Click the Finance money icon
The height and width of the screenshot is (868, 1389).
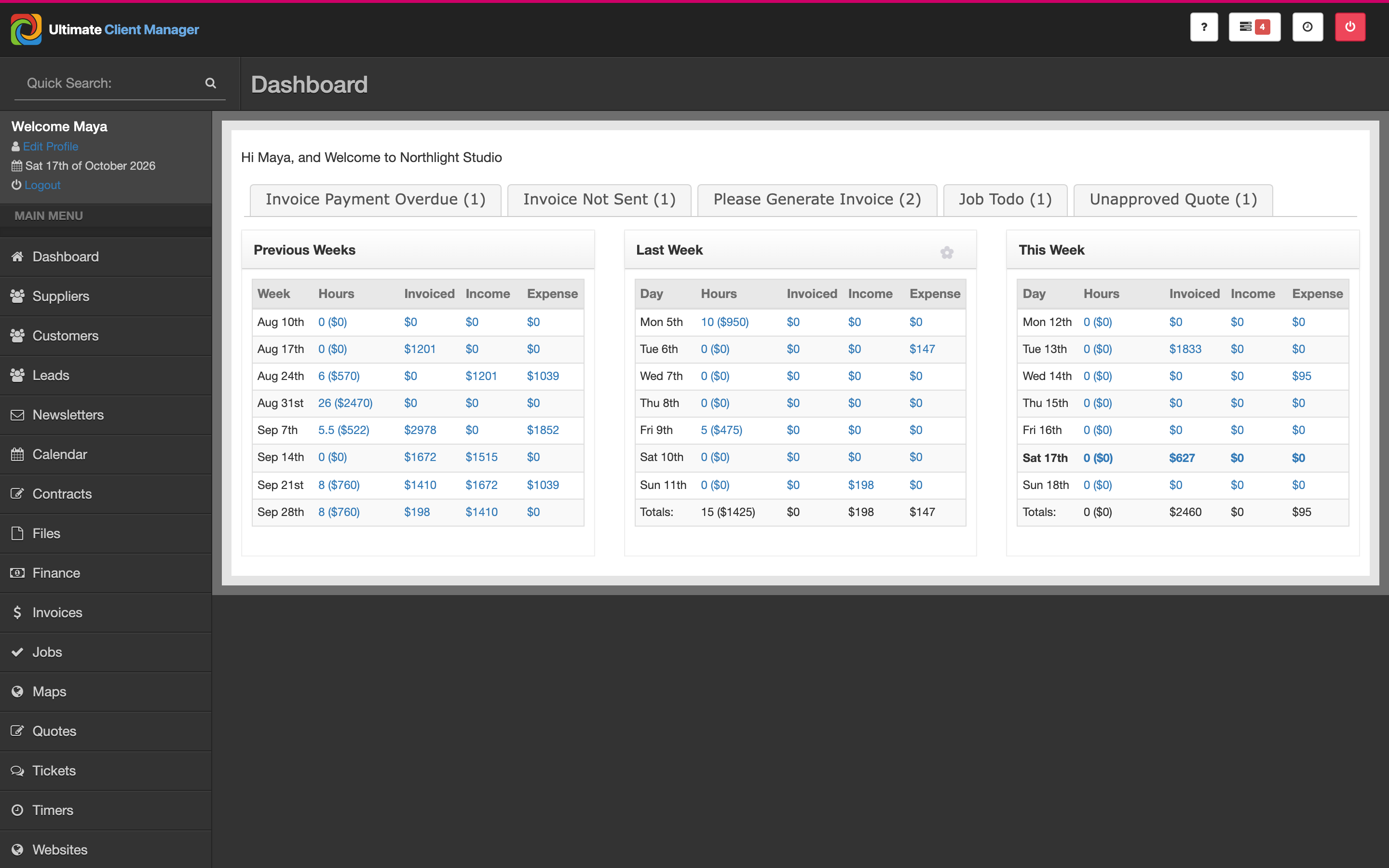tap(17, 572)
